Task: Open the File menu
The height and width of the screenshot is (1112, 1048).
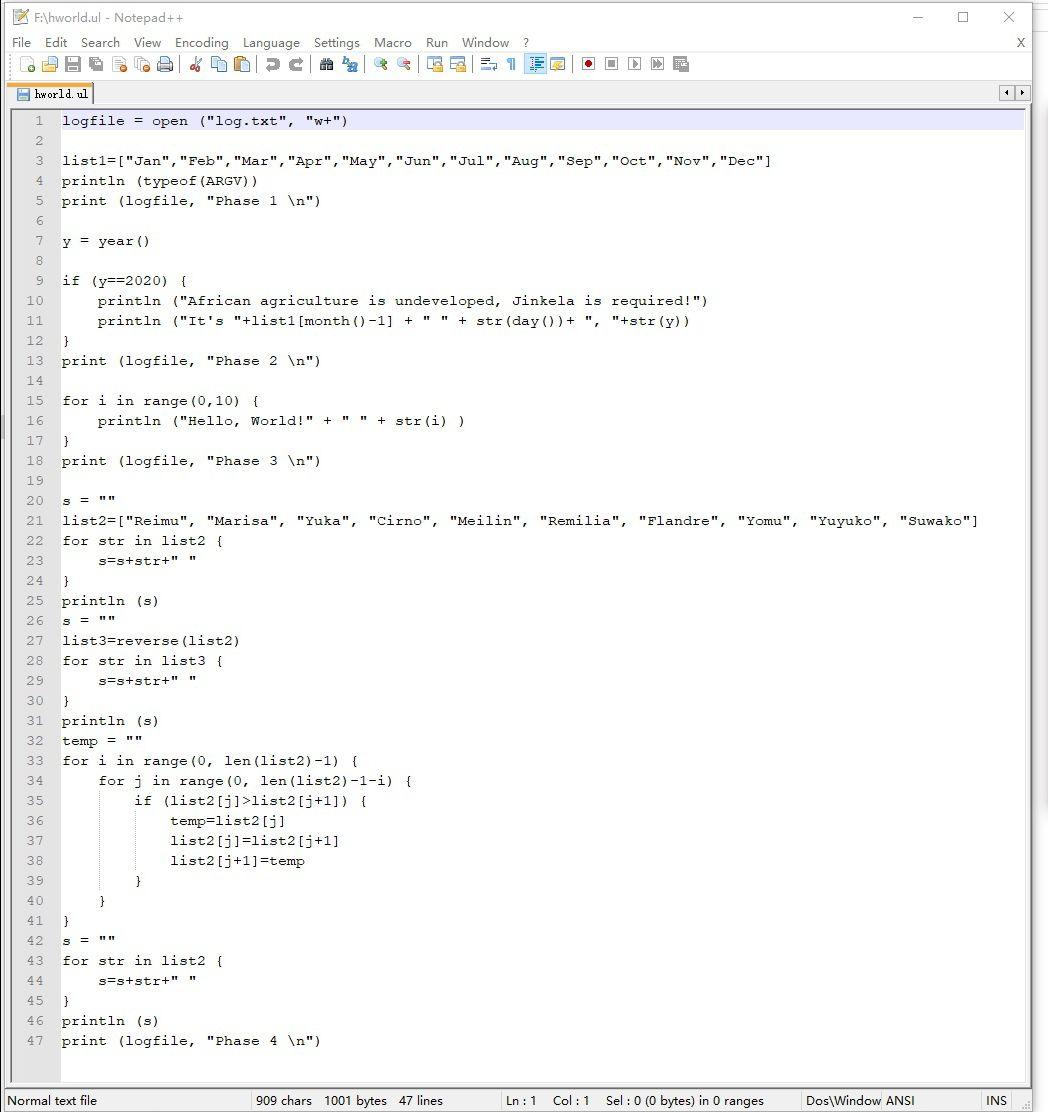Action: pos(21,43)
